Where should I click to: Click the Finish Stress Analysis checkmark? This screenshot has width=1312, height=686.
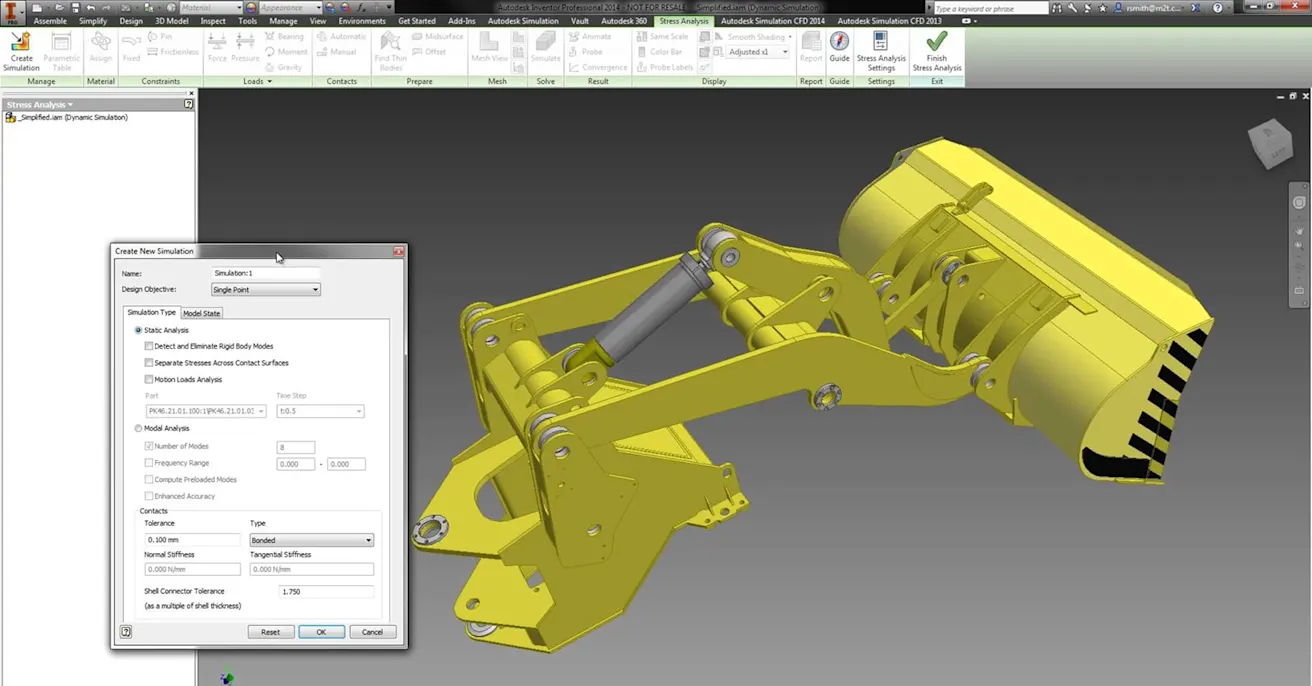(936, 43)
